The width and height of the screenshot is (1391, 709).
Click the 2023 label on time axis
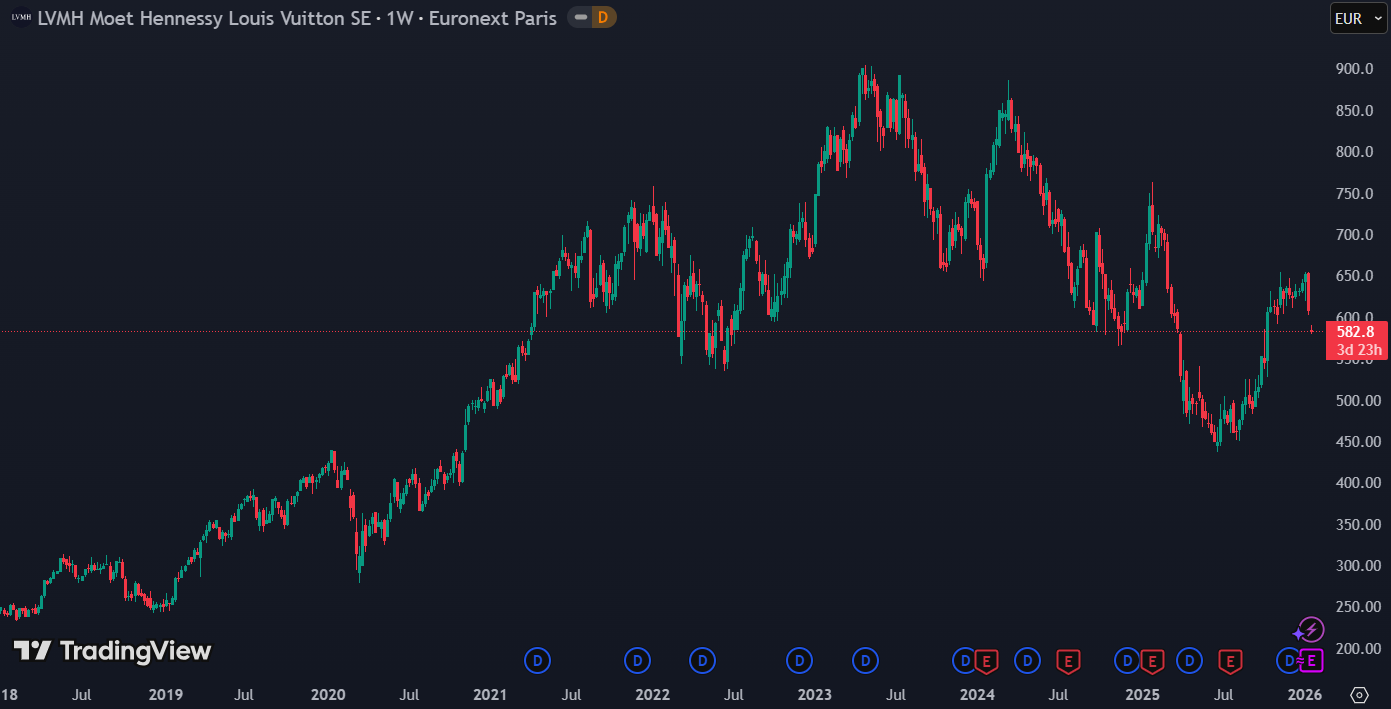pos(814,694)
